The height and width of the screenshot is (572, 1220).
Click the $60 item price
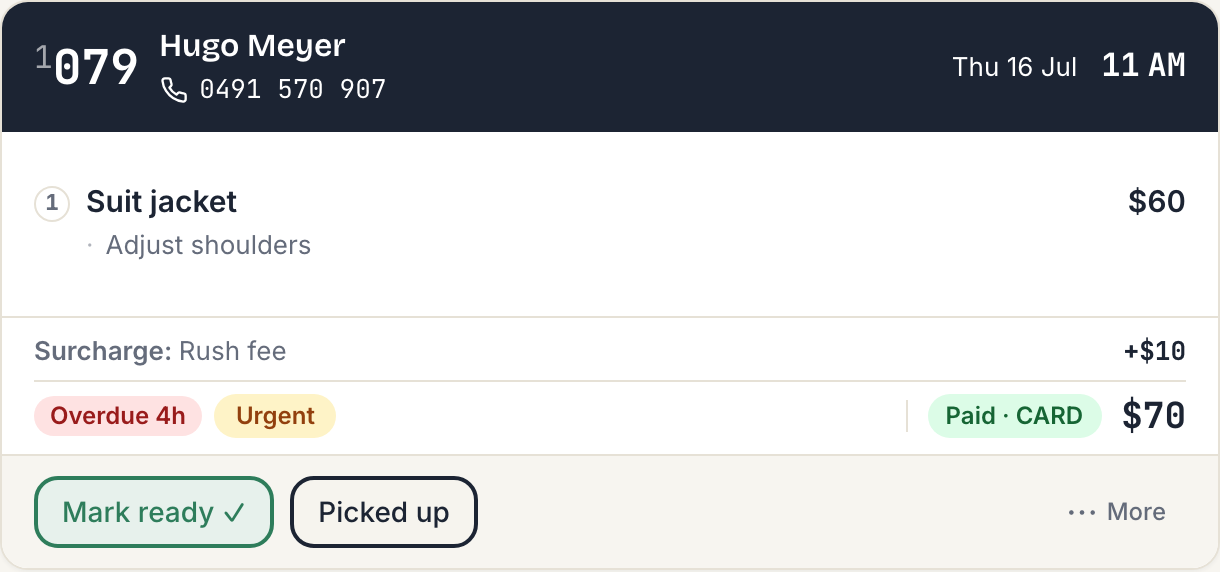click(x=1157, y=202)
